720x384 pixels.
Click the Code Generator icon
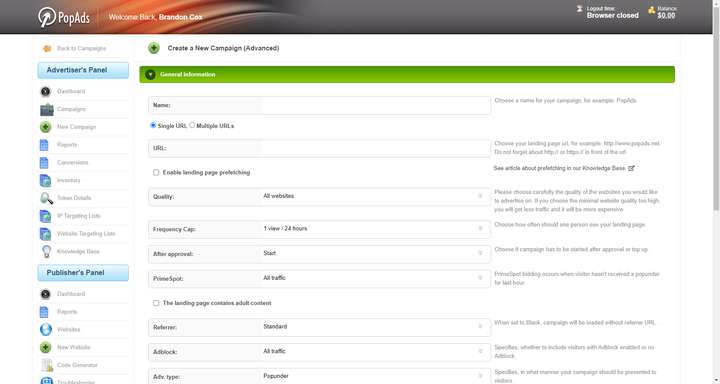click(47, 365)
